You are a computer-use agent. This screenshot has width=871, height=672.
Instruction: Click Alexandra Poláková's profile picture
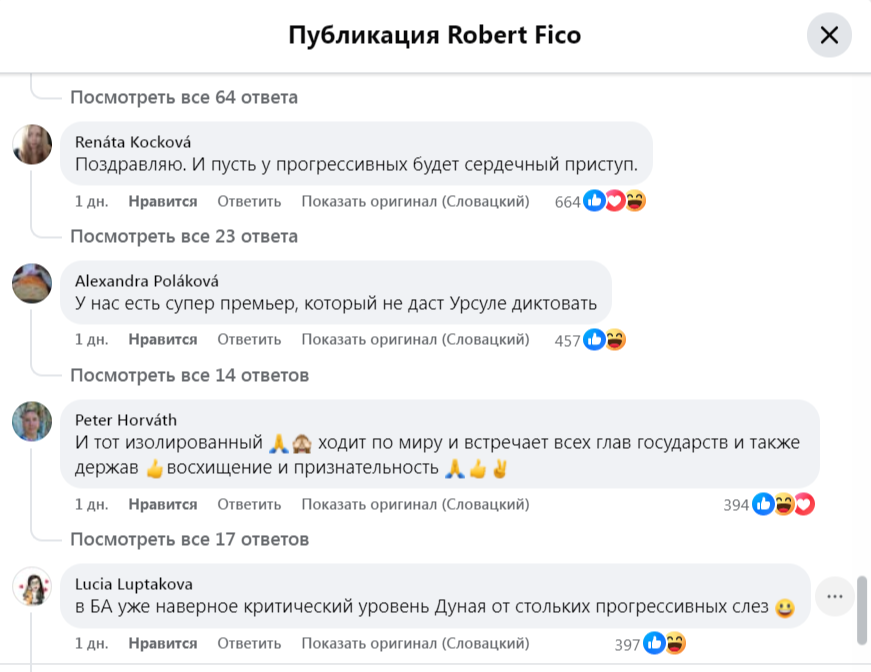coord(32,283)
